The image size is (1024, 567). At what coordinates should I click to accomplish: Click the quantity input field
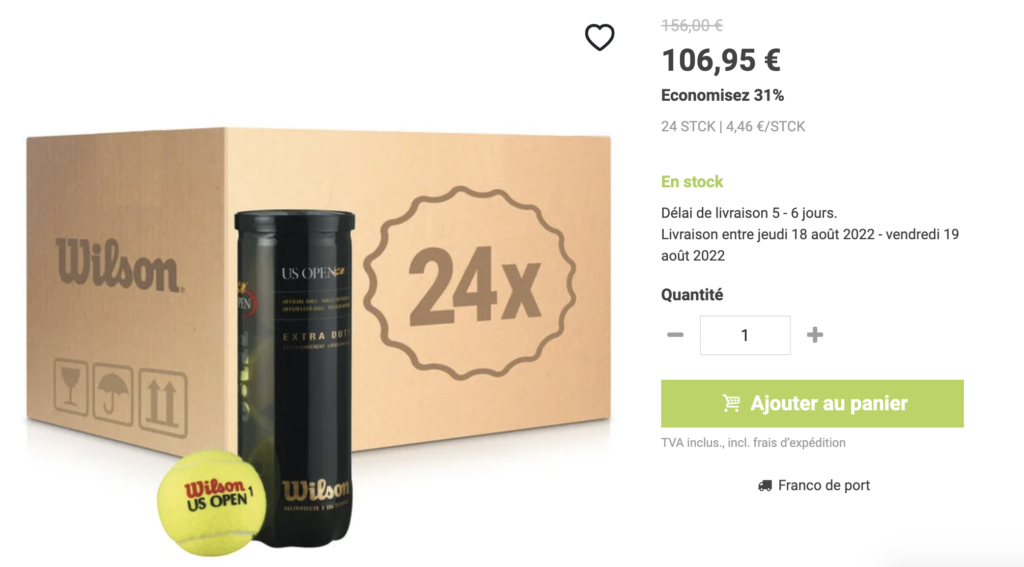point(745,335)
